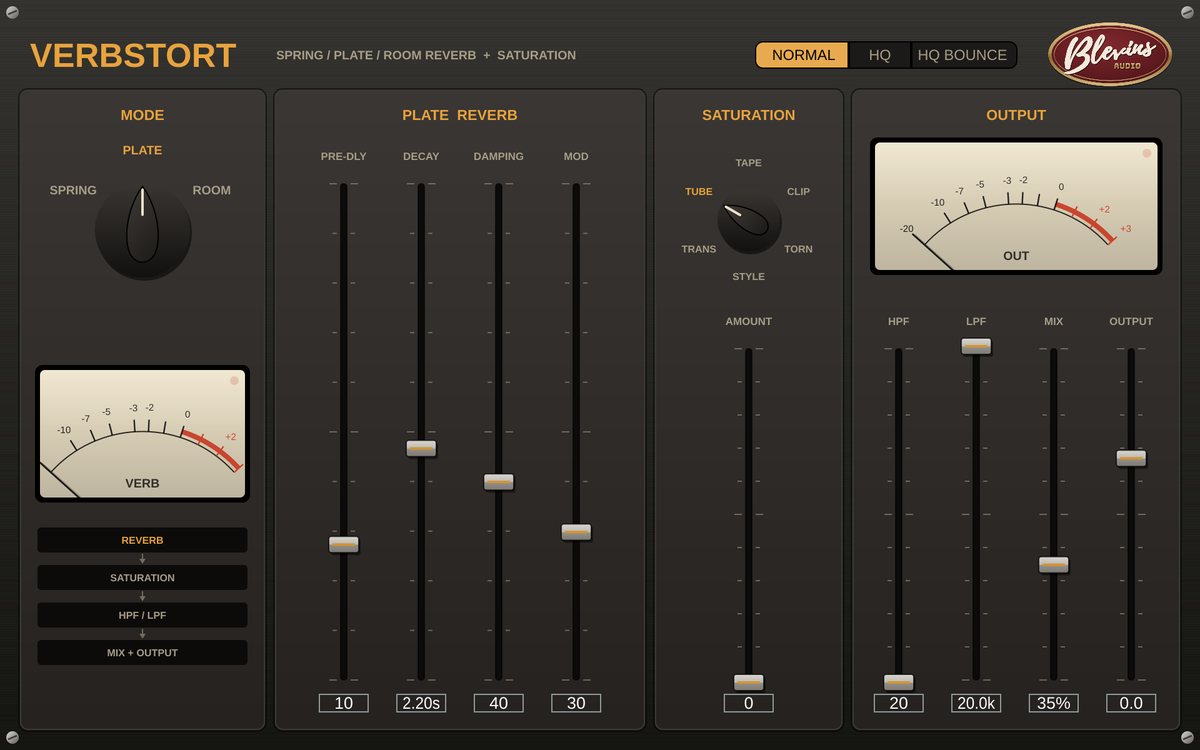Click the MODE section heading
Image resolution: width=1200 pixels, height=750 pixels.
click(x=142, y=115)
